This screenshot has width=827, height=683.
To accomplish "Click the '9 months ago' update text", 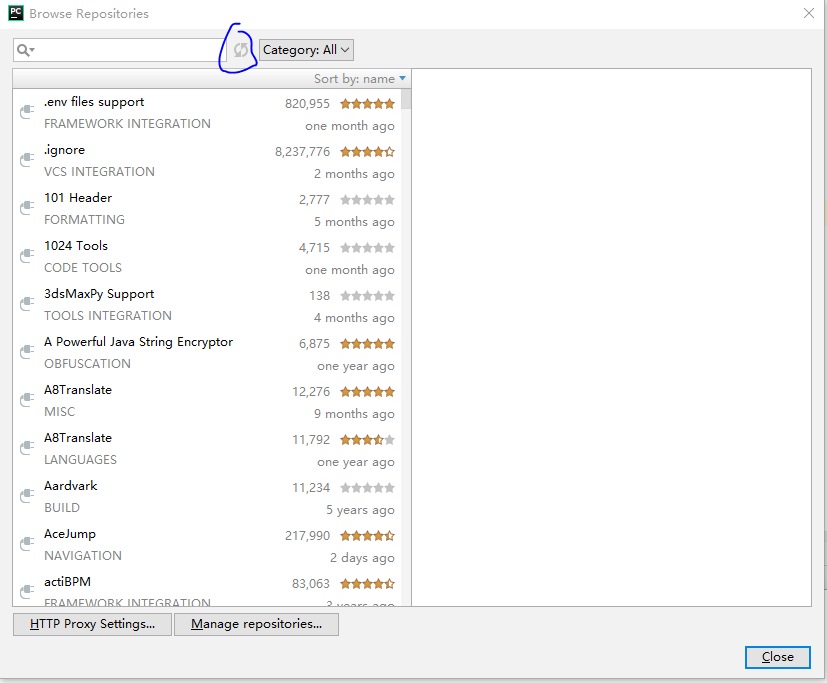I will (354, 414).
